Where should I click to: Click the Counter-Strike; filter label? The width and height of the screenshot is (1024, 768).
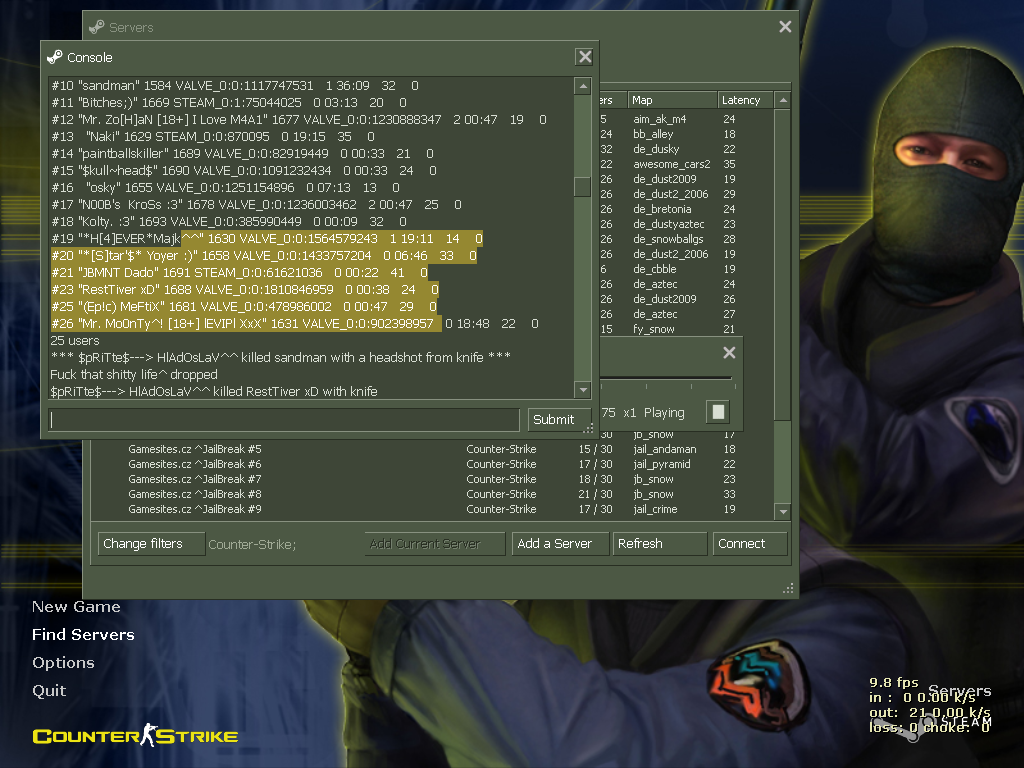click(252, 545)
